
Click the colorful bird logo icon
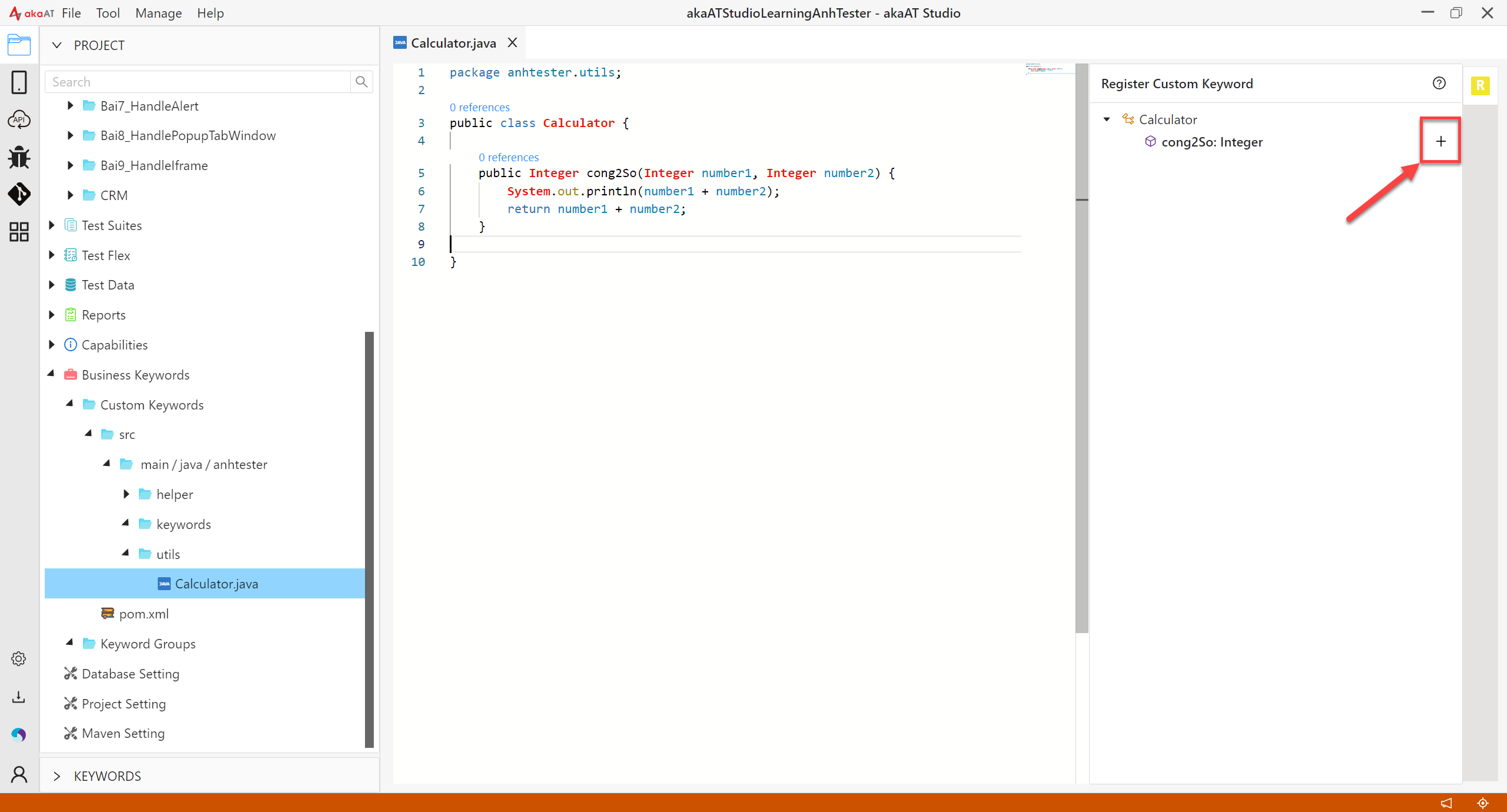[19, 734]
